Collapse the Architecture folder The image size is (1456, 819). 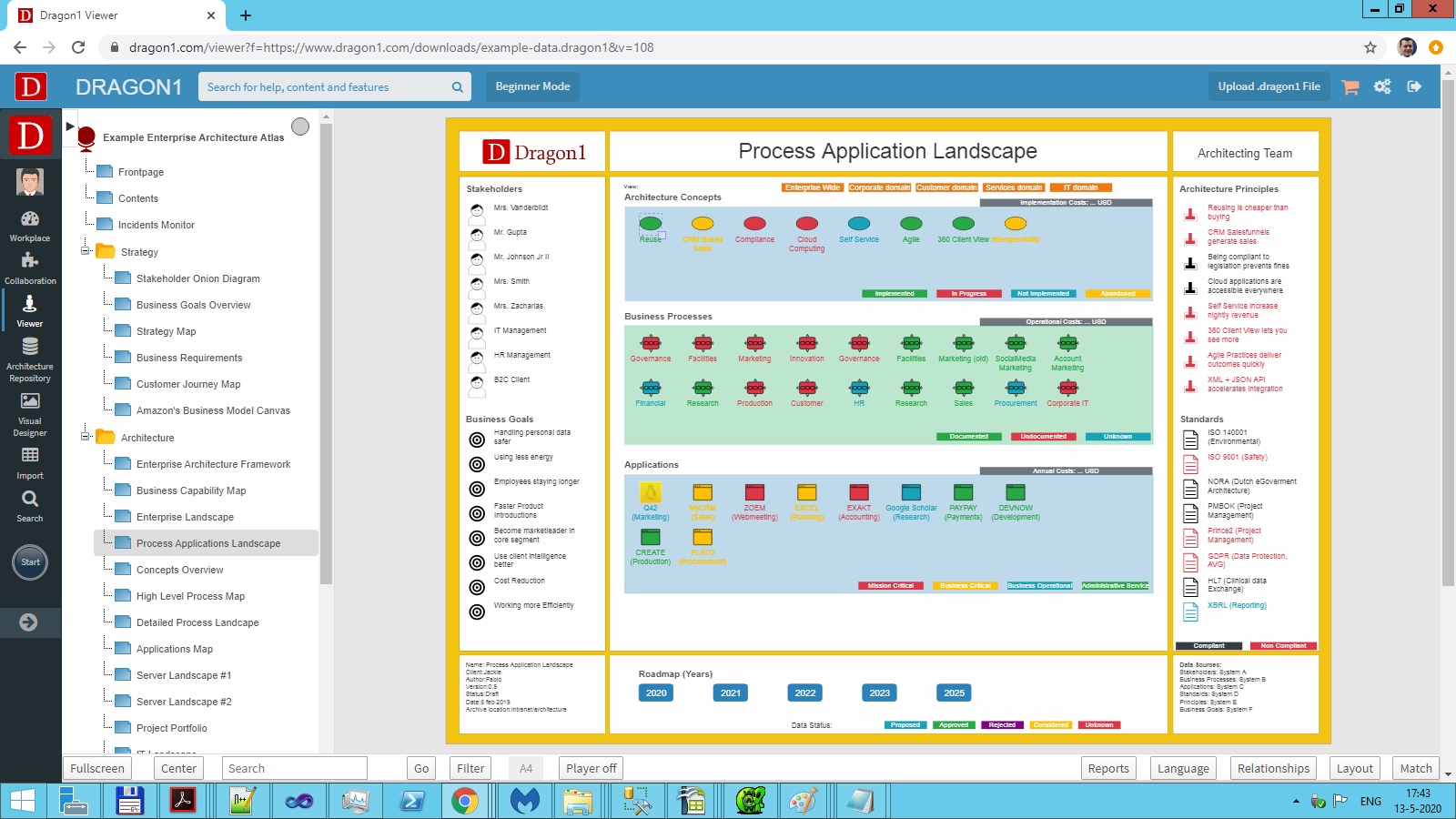point(85,437)
